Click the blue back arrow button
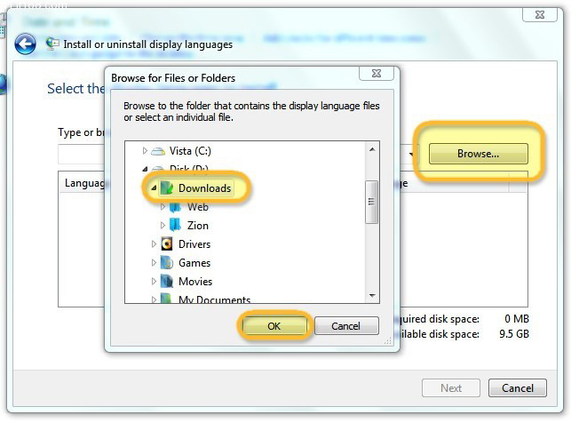Screen dimensions: 579x423 point(25,44)
